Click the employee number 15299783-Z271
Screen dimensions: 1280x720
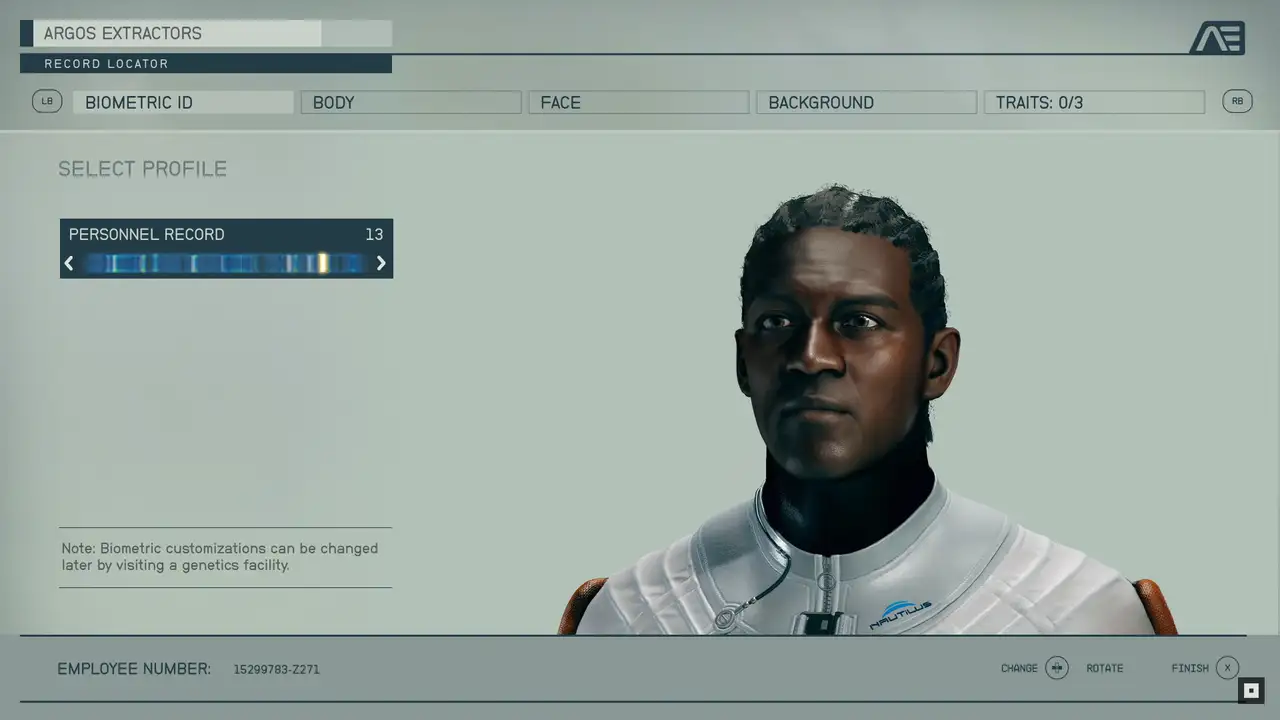point(276,669)
